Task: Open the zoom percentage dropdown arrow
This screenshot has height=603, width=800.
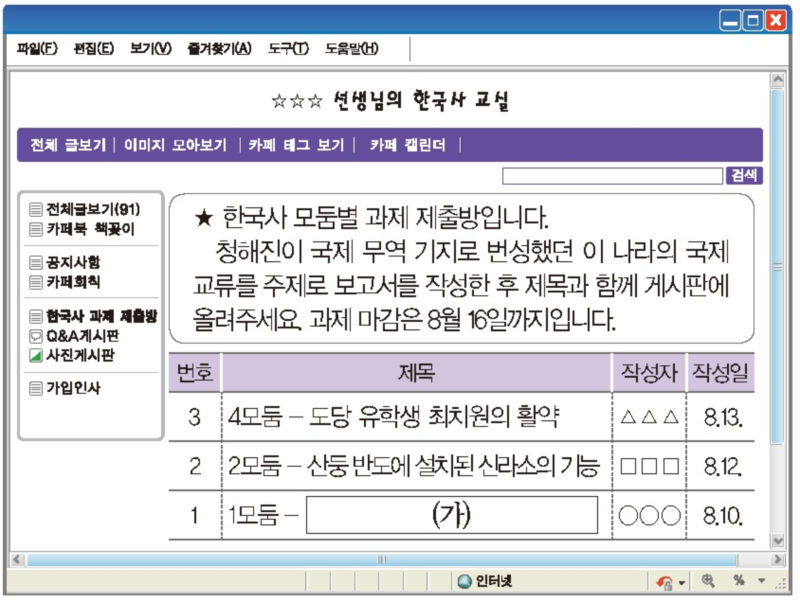Action: [x=760, y=582]
